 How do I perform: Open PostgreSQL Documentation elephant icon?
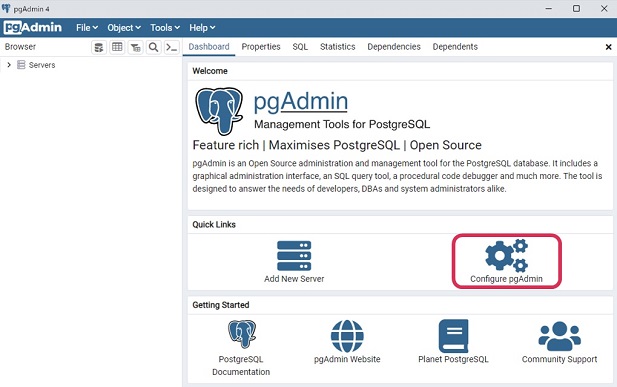[x=242, y=334]
